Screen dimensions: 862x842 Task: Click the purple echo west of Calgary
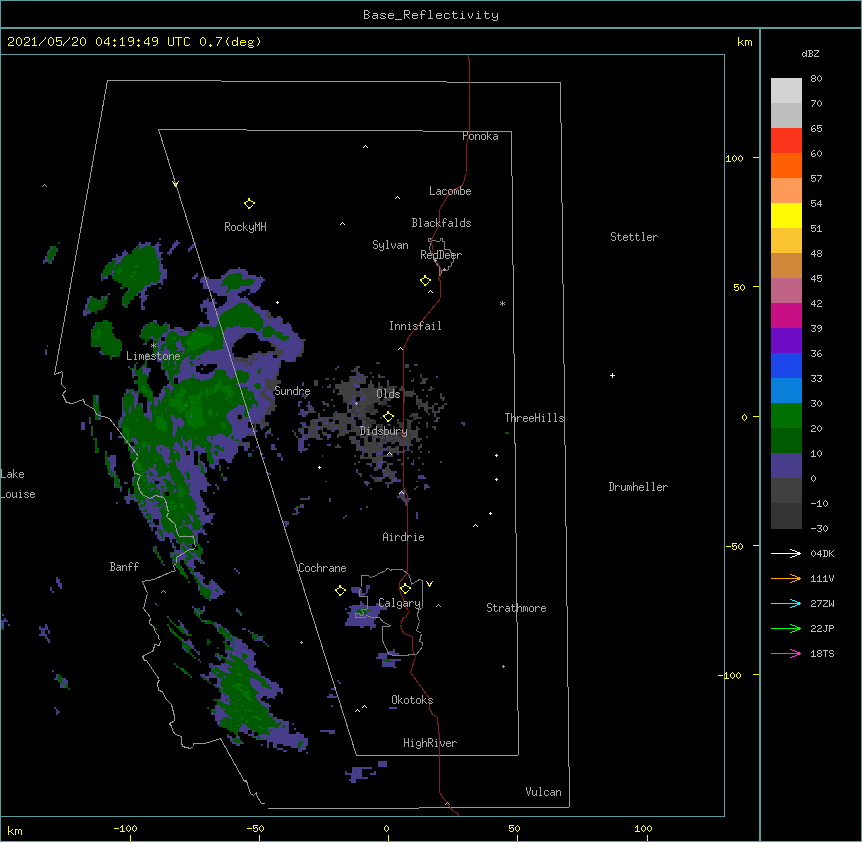[362, 614]
